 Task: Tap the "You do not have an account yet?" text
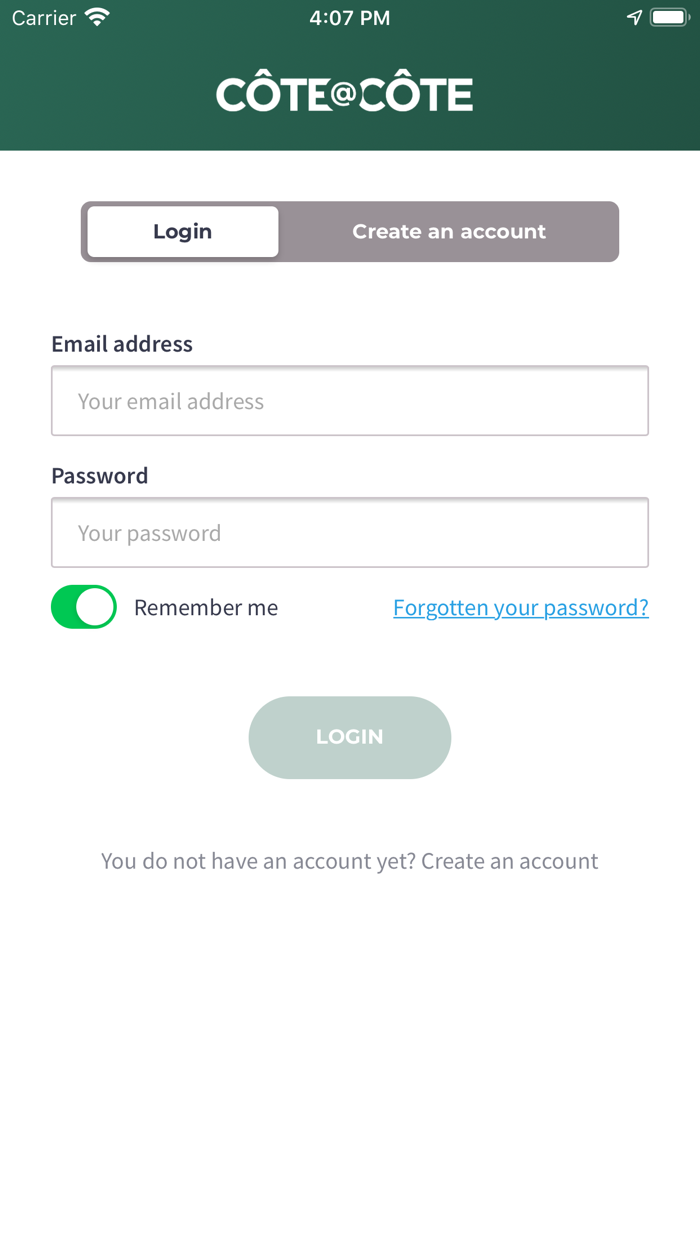click(x=258, y=861)
